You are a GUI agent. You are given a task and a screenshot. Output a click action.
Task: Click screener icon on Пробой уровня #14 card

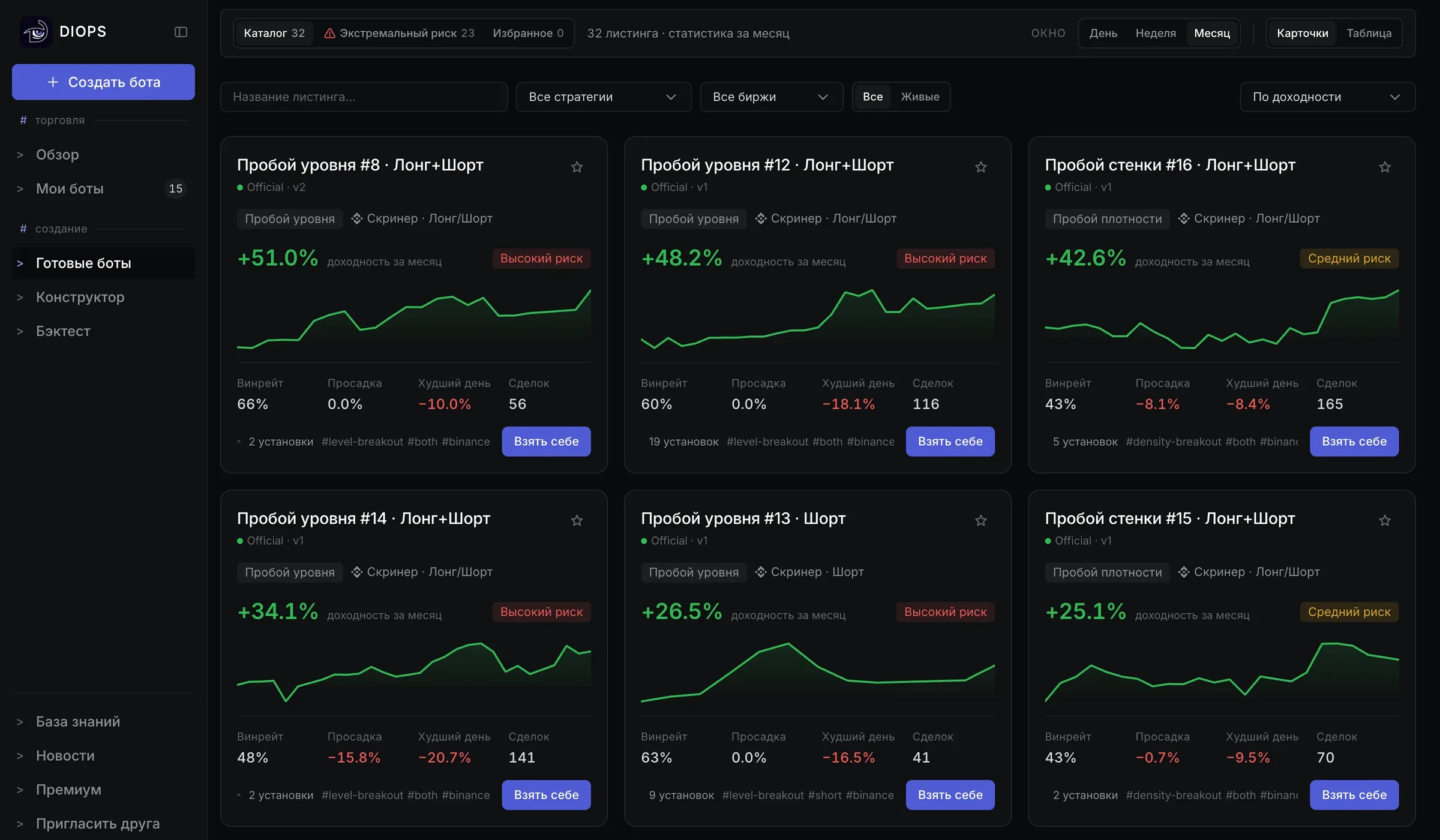point(357,572)
